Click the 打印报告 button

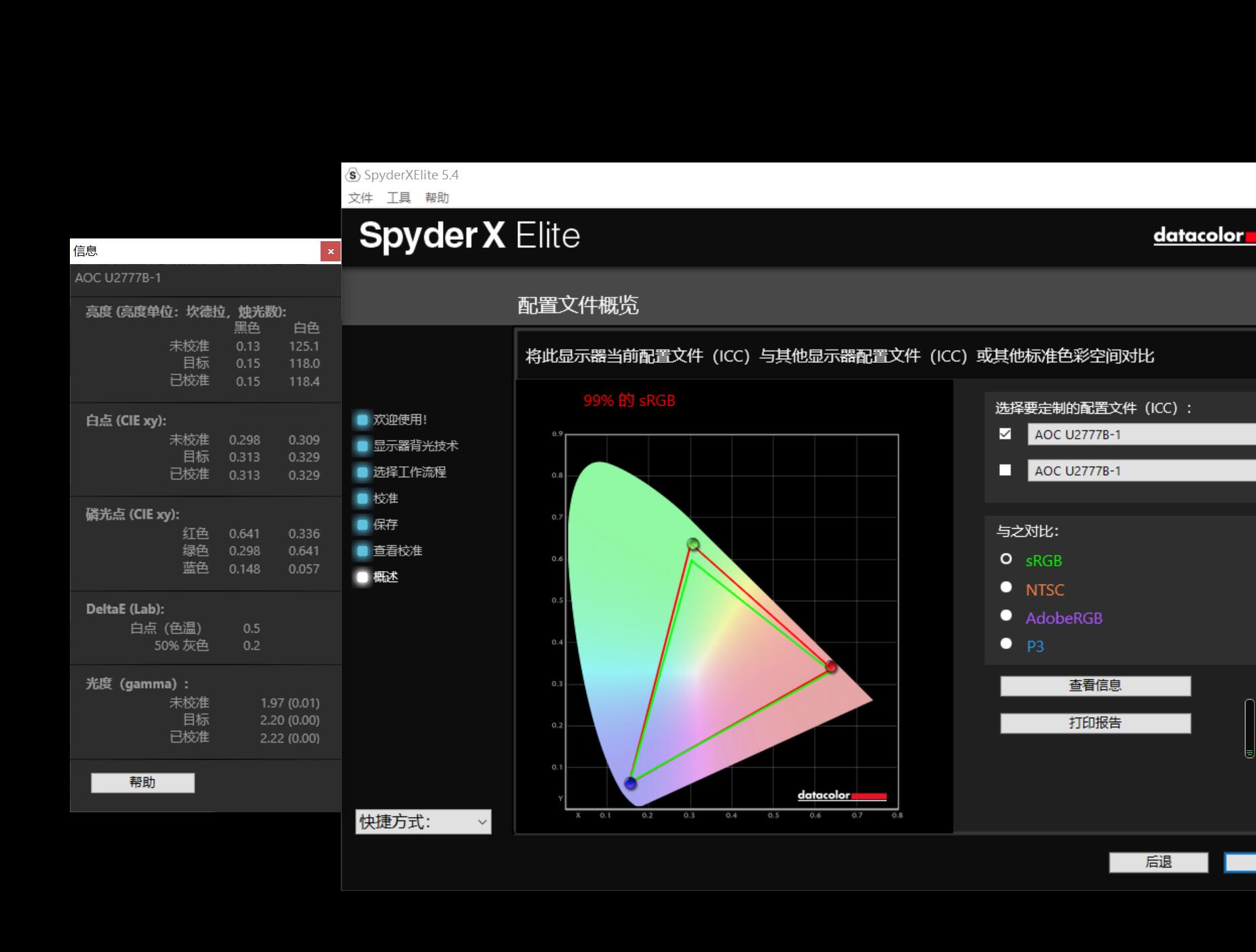[1095, 724]
